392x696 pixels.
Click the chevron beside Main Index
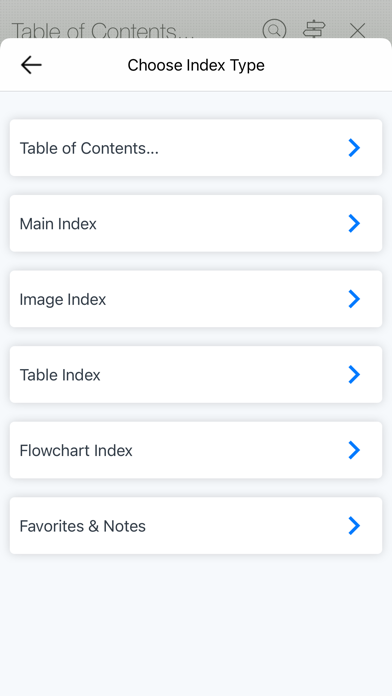354,223
